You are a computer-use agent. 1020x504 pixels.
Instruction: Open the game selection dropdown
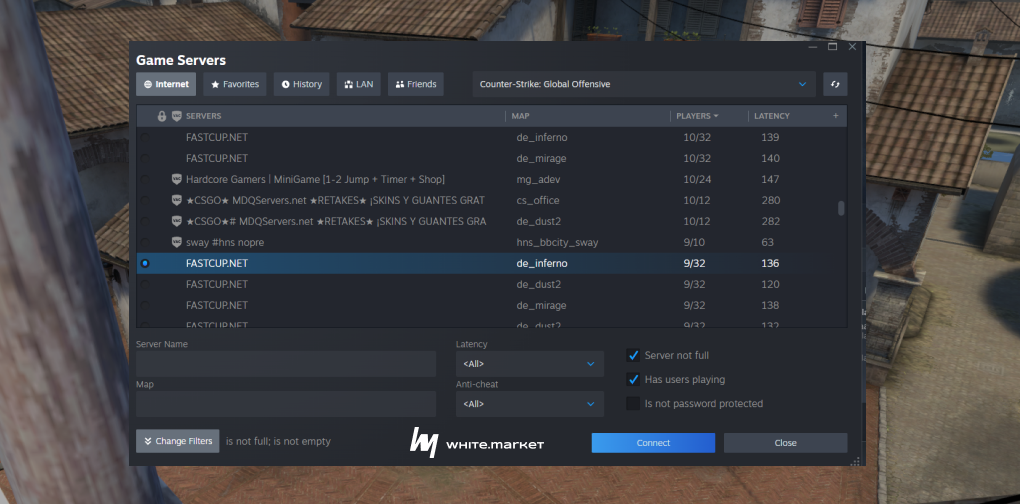click(x=644, y=85)
